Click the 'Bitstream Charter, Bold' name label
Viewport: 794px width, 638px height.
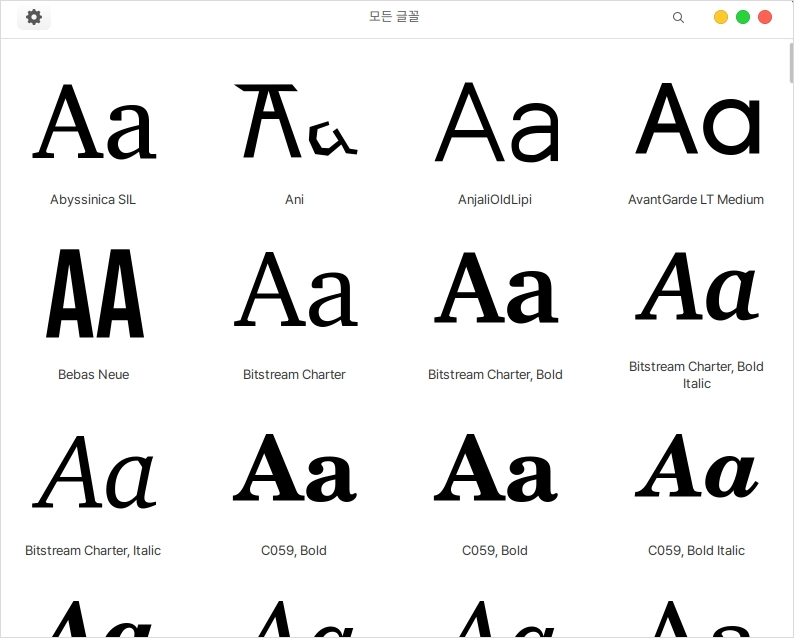pos(495,375)
